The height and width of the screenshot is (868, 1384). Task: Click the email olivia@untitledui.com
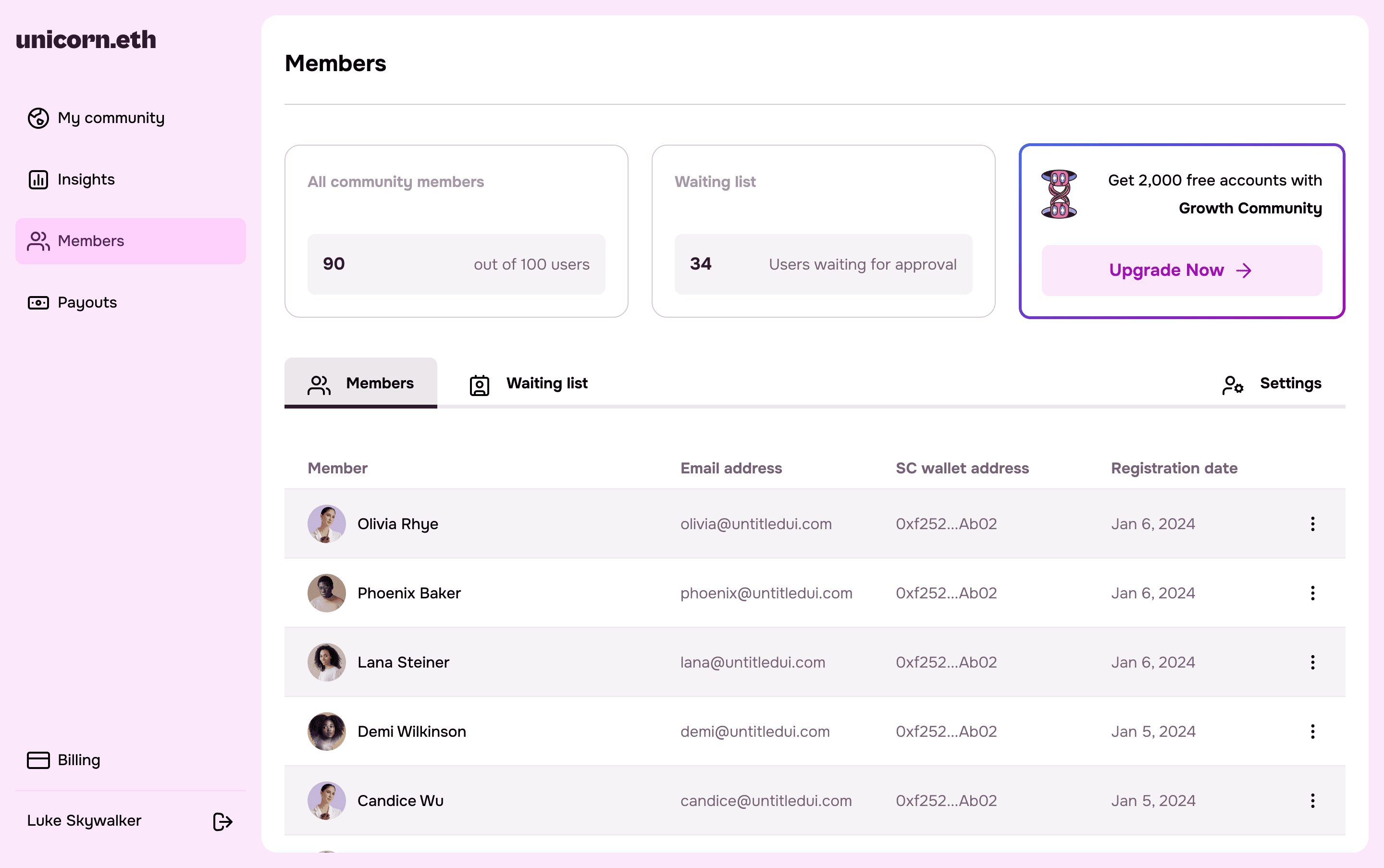click(x=756, y=523)
